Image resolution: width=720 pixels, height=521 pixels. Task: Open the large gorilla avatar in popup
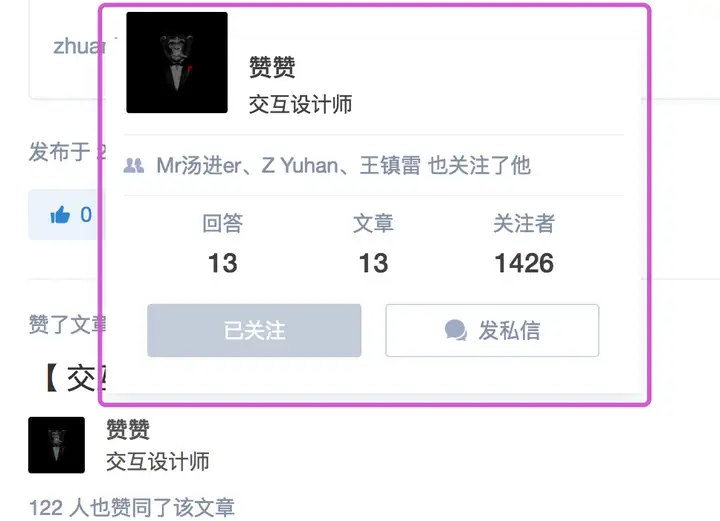[x=177, y=62]
